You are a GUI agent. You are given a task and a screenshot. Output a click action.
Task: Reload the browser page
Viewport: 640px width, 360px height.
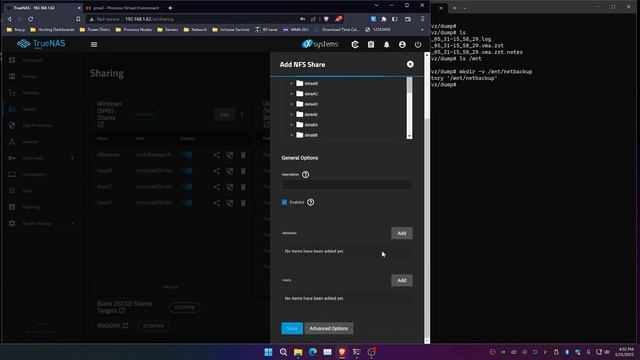click(31, 19)
